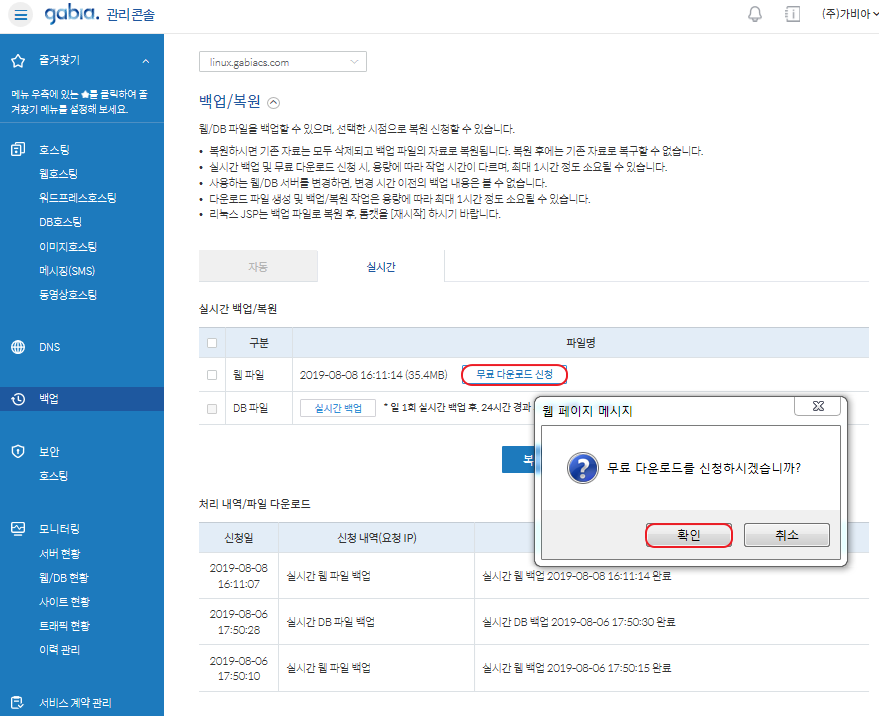Screen dimensions: 879x716
Task: Toggle the select-all checkbox in table header
Action: [211, 343]
